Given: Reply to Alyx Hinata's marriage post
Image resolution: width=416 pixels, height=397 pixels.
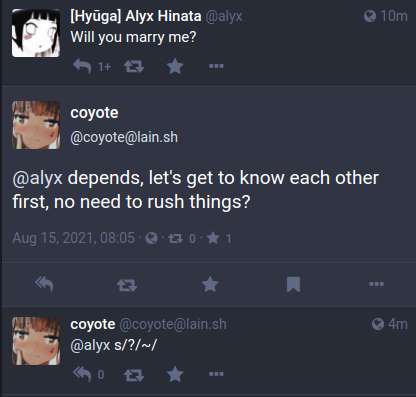Looking at the screenshot, I should coord(82,66).
